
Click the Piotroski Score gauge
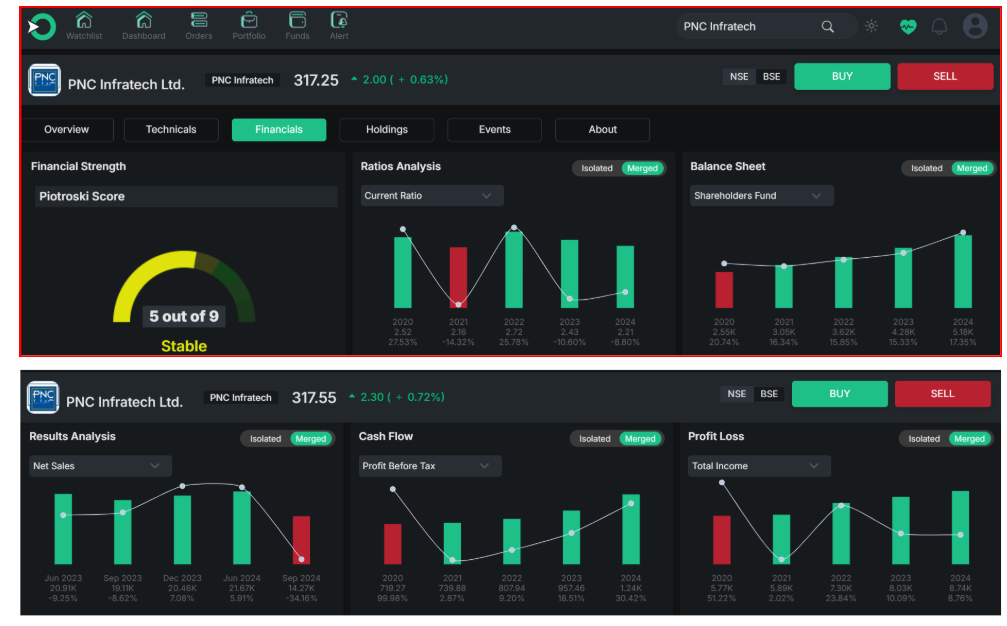click(184, 286)
